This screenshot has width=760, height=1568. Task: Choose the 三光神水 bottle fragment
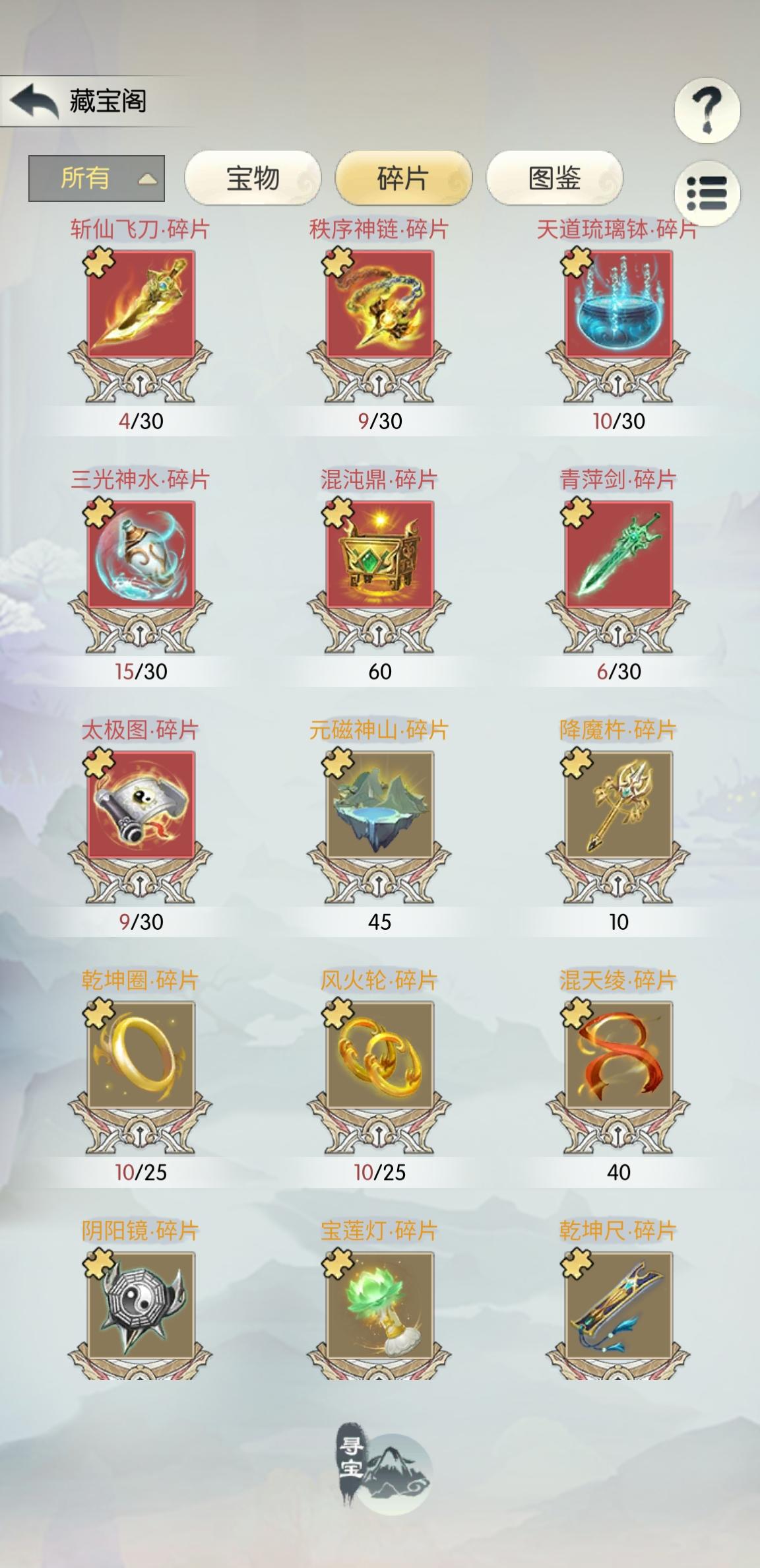click(141, 554)
